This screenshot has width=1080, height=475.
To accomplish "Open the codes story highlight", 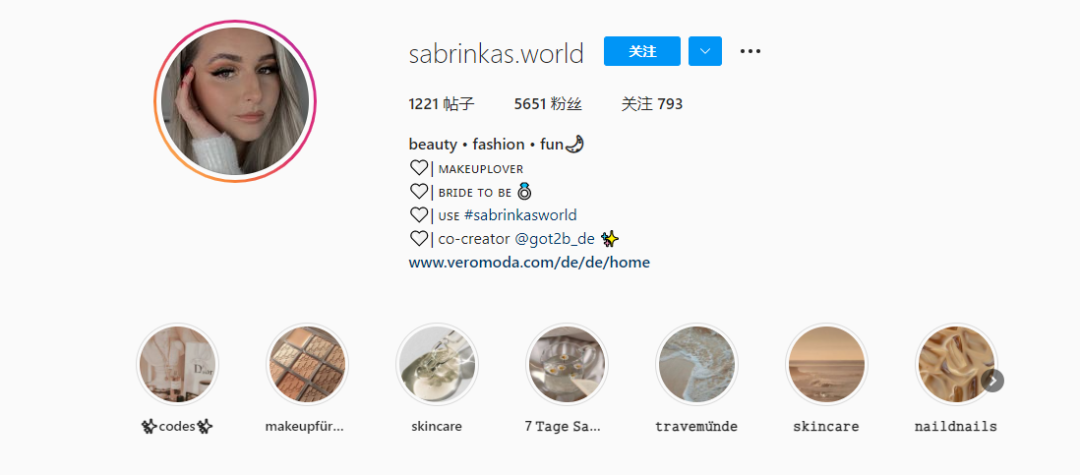I will (x=177, y=365).
